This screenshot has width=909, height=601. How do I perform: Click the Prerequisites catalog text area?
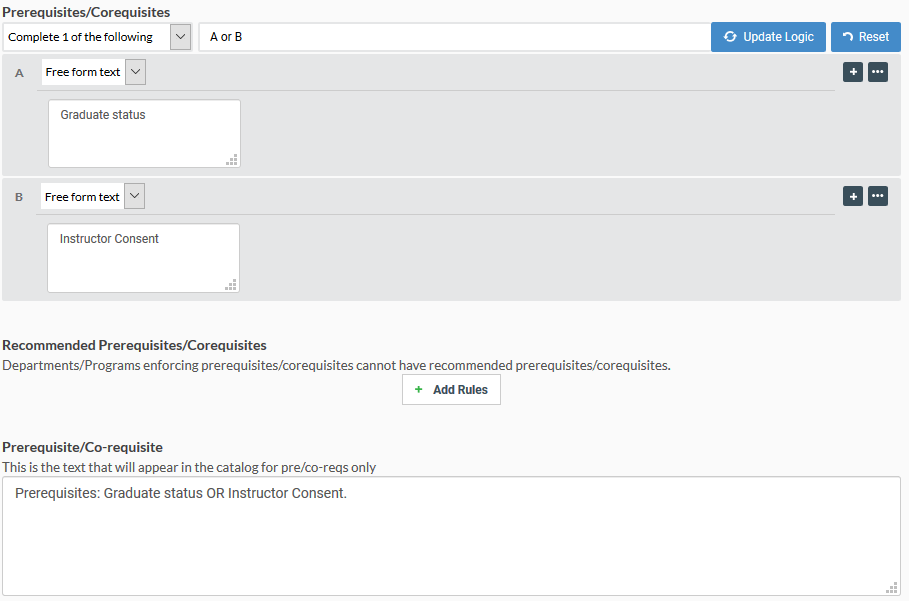451,536
